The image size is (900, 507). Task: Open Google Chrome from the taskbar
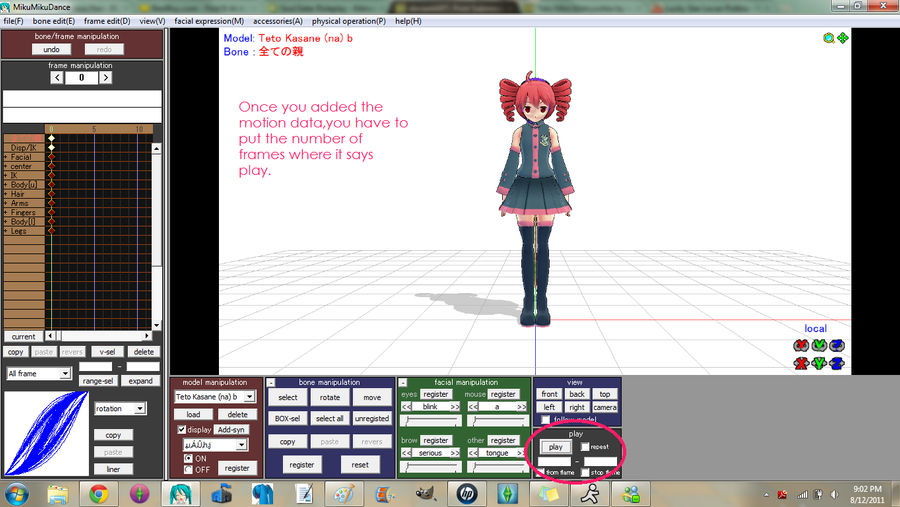pyautogui.click(x=98, y=494)
